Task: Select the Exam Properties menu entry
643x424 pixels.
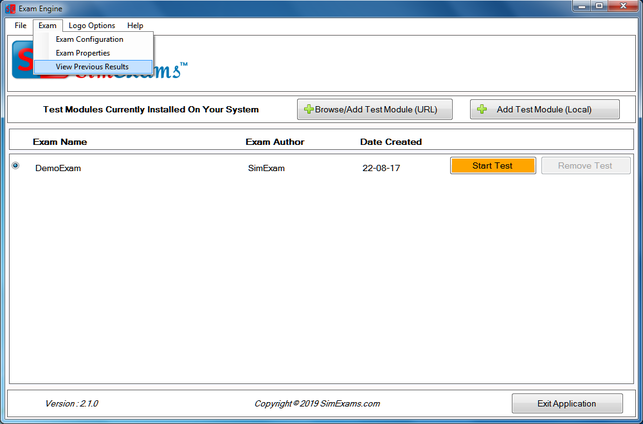Action: click(x=82, y=53)
